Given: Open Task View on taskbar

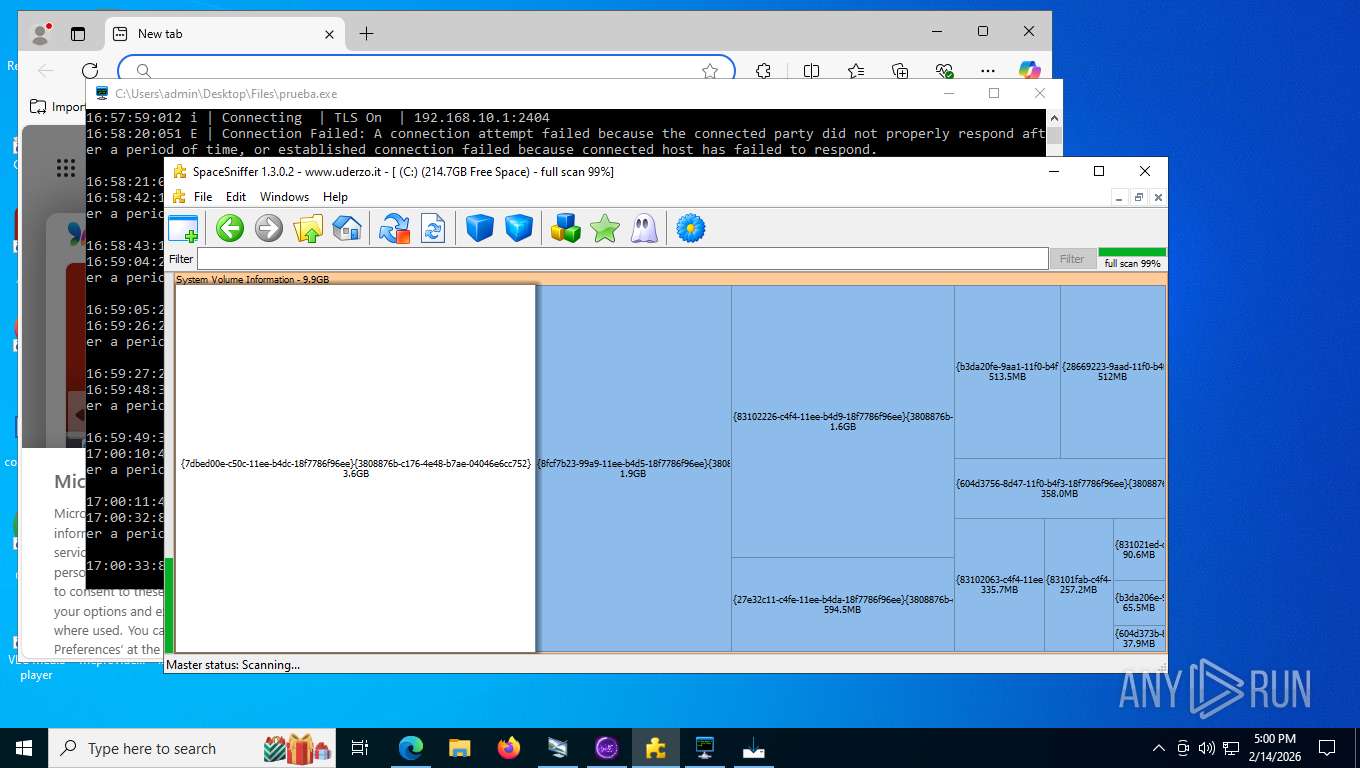Looking at the screenshot, I should click(x=360, y=748).
